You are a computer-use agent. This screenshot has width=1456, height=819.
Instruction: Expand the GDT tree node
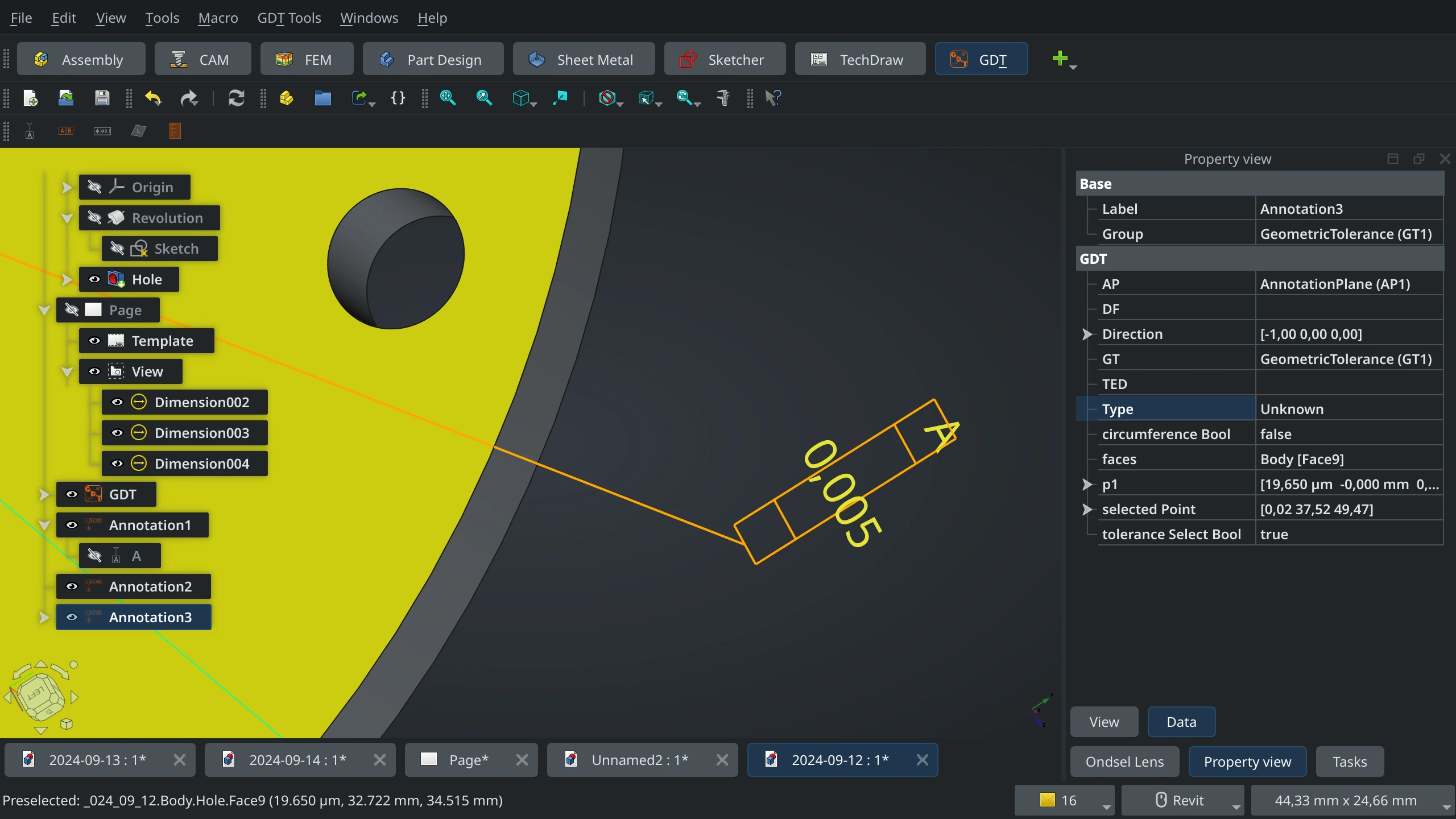[x=44, y=494]
